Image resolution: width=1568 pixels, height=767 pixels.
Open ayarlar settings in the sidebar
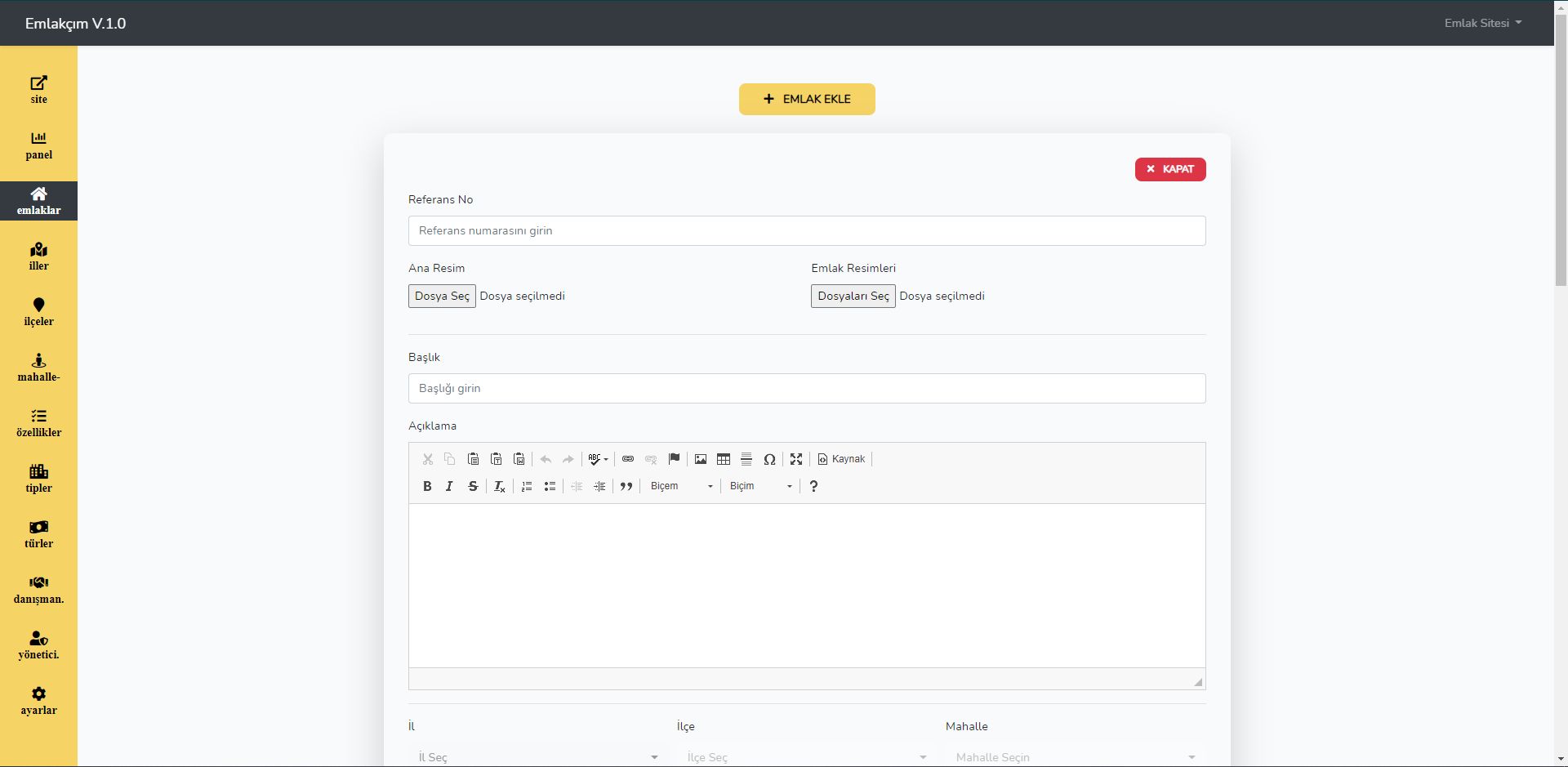tap(38, 701)
